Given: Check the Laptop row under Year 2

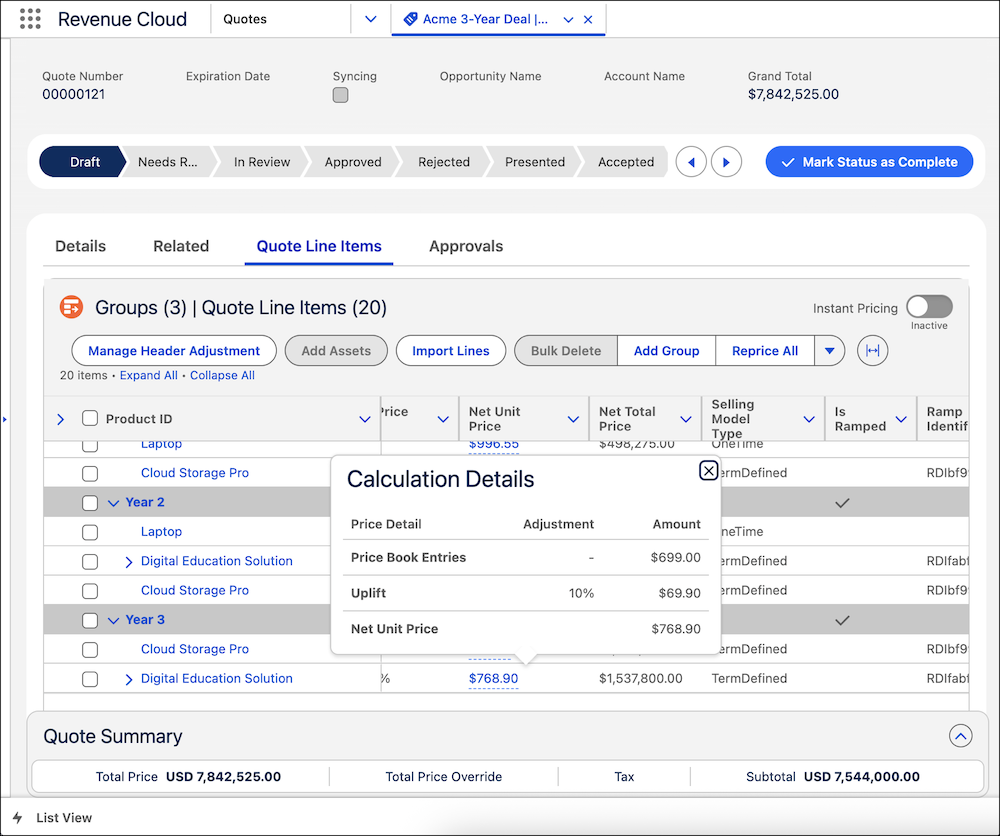Looking at the screenshot, I should click(90, 532).
